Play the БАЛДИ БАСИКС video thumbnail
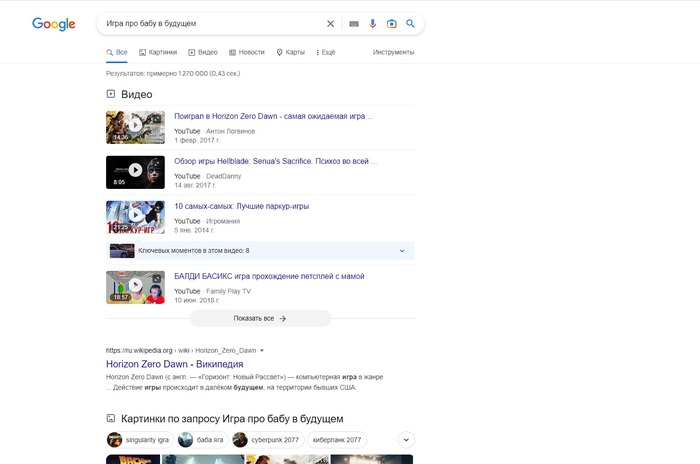Image resolution: width=700 pixels, height=464 pixels. [x=135, y=287]
